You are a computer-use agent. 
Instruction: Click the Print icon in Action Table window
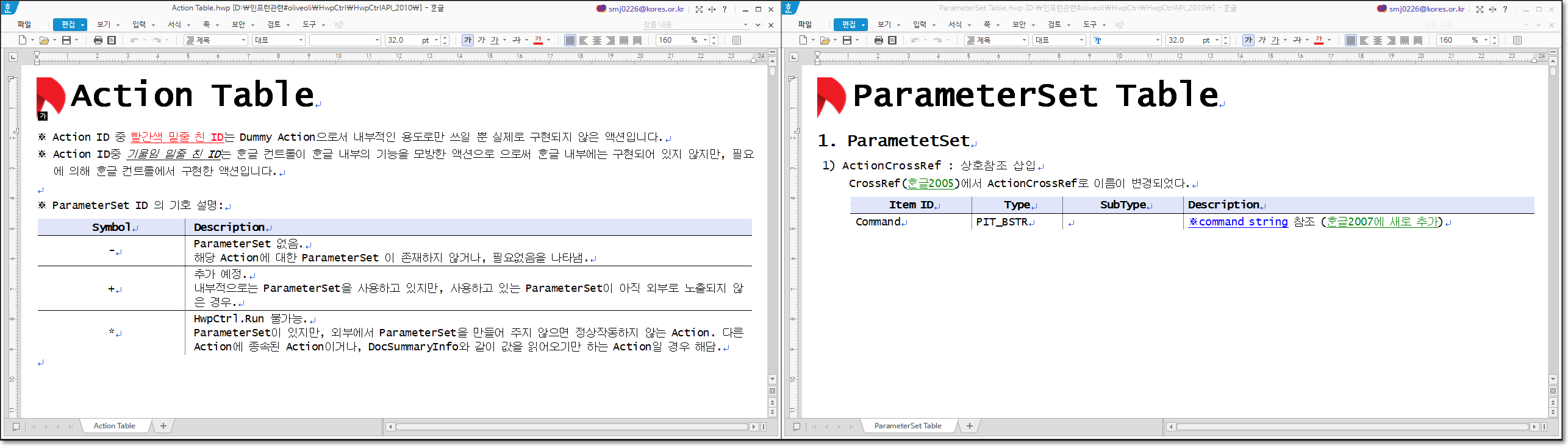(98, 40)
